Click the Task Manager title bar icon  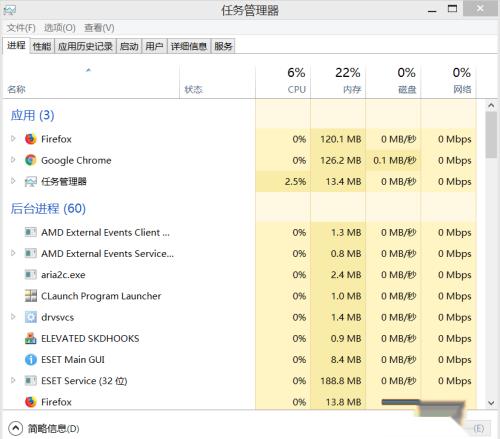[10, 10]
